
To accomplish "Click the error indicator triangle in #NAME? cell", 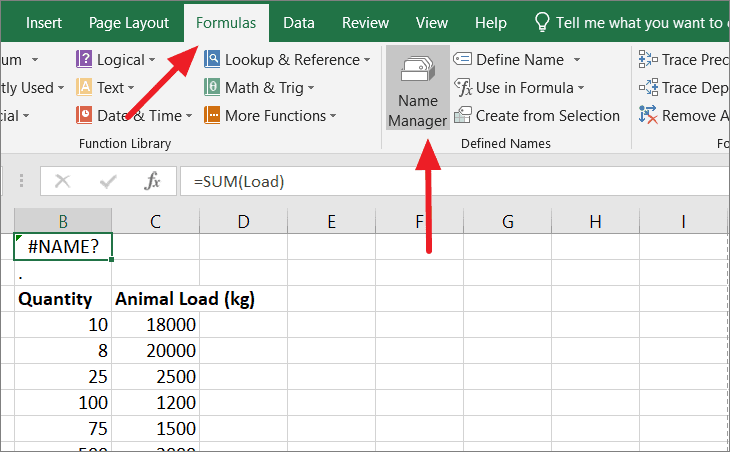I will 19,238.
